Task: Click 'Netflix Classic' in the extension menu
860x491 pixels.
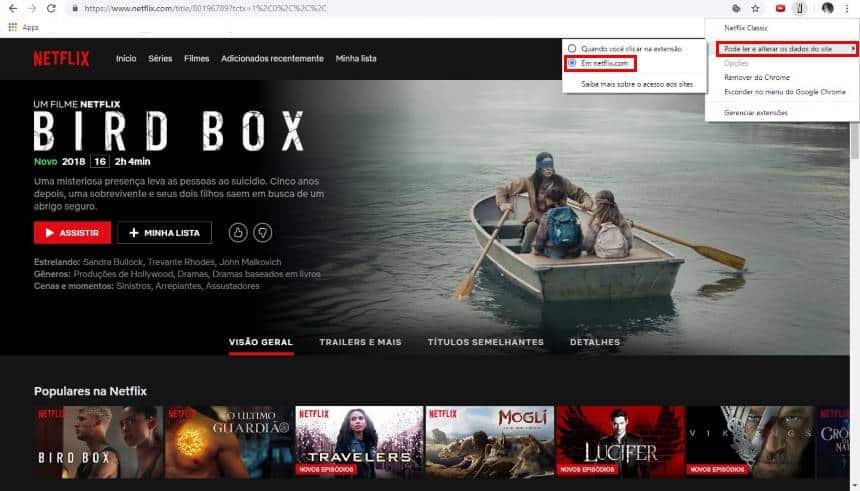Action: 745,28
